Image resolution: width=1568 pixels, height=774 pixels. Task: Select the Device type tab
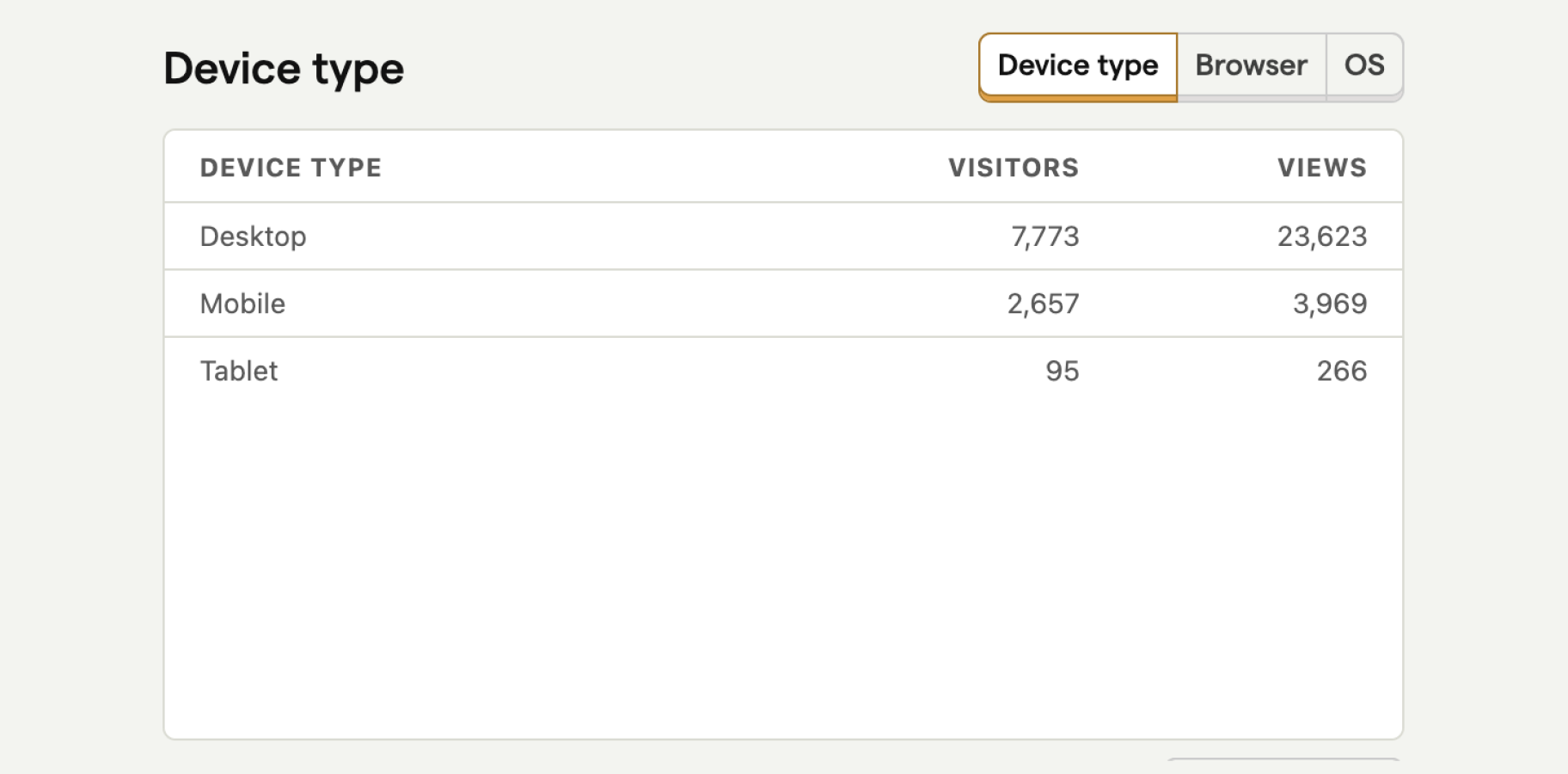click(1078, 66)
